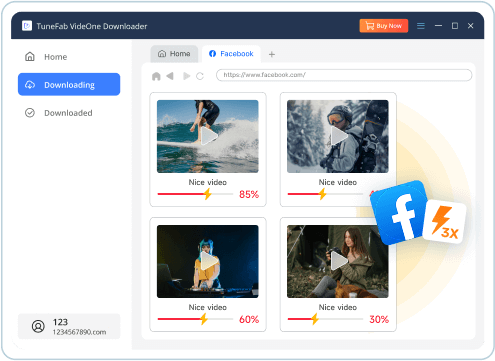
Task: Click the snowboarder video's progress bar
Action: click(325, 194)
